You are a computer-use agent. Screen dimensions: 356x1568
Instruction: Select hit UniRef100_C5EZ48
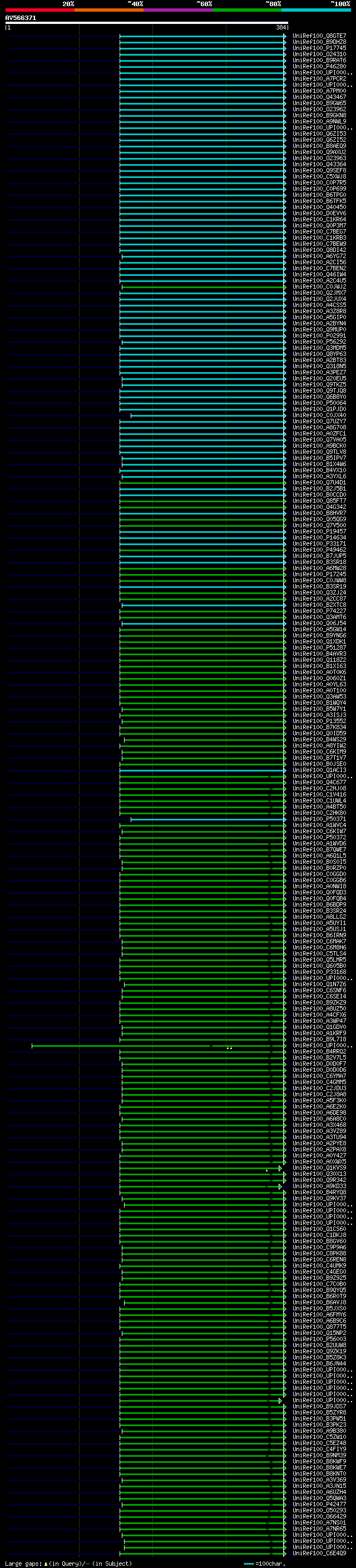pyautogui.click(x=319, y=1443)
